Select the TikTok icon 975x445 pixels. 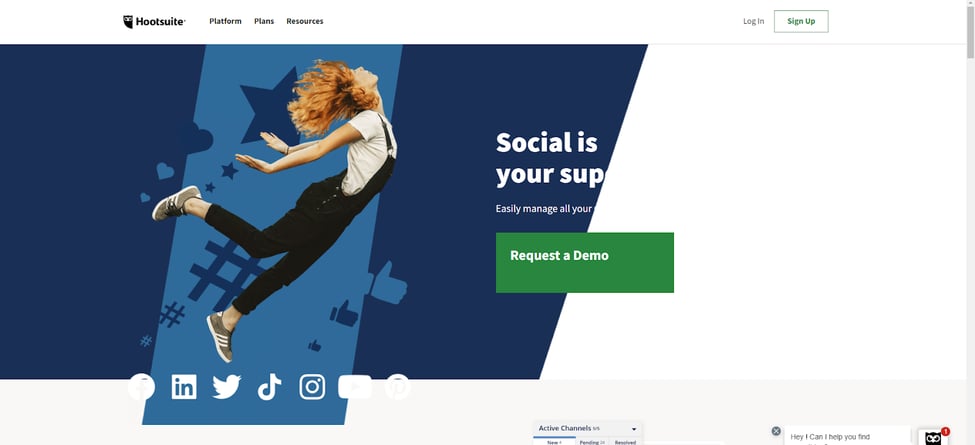click(x=269, y=387)
